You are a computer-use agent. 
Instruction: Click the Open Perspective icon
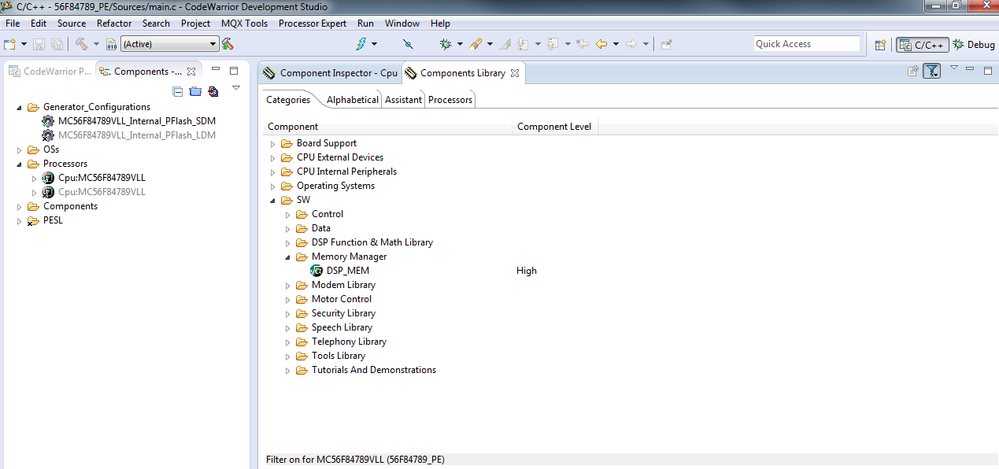pyautogui.click(x=880, y=45)
